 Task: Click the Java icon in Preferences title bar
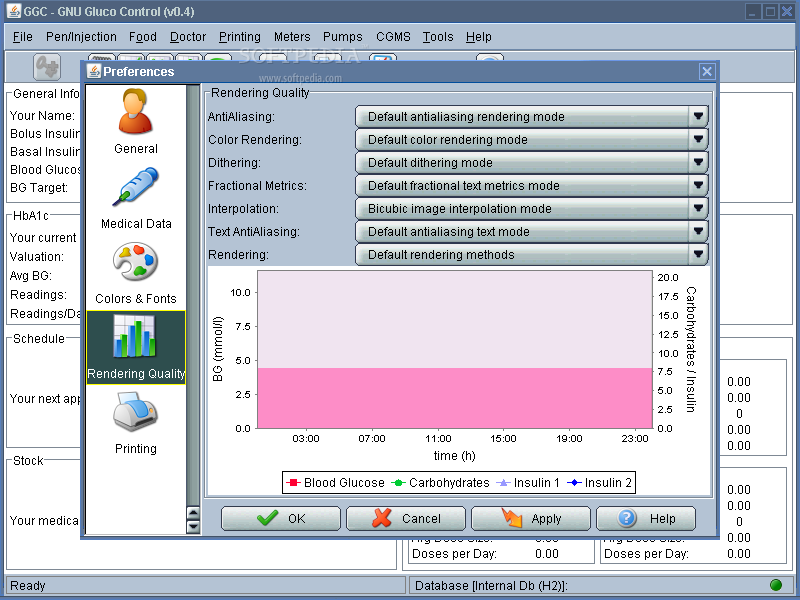[93, 71]
